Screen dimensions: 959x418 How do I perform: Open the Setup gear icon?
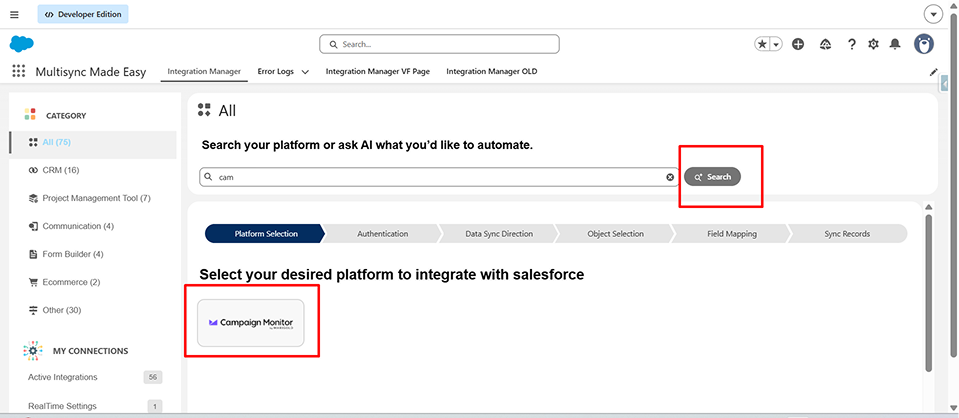click(873, 44)
